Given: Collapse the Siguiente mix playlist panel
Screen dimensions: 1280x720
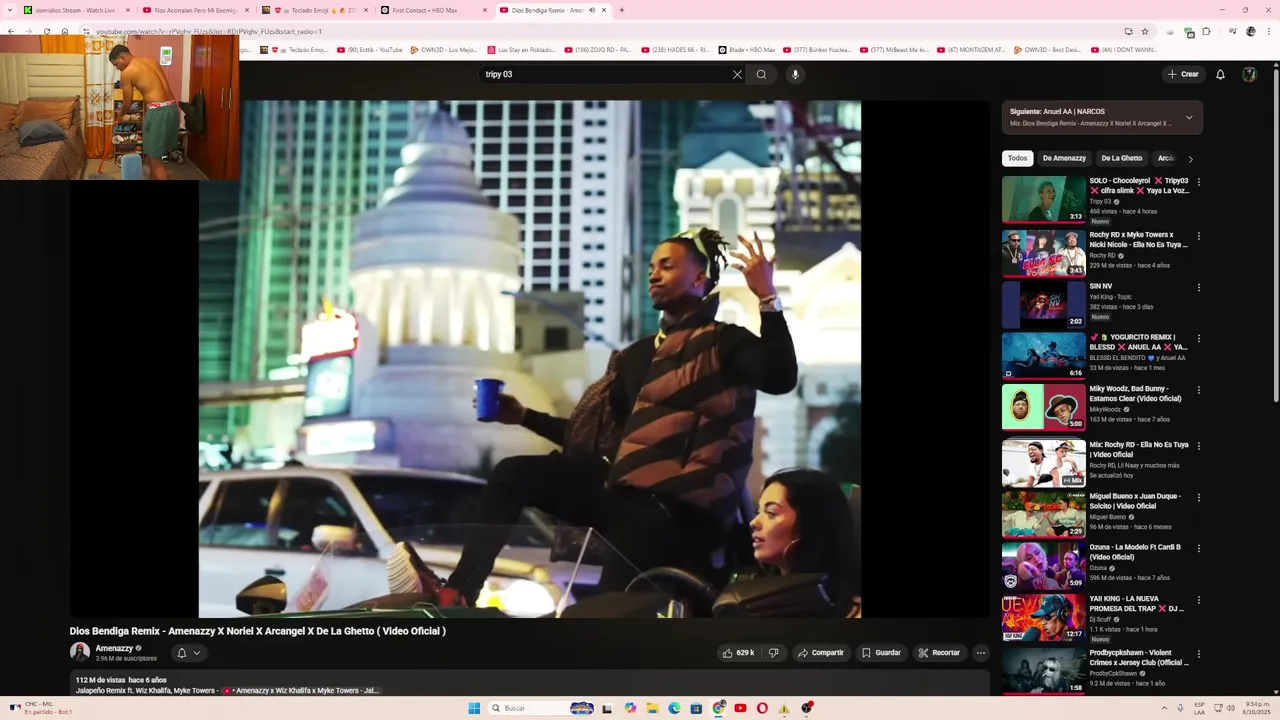Looking at the screenshot, I should click(1189, 117).
